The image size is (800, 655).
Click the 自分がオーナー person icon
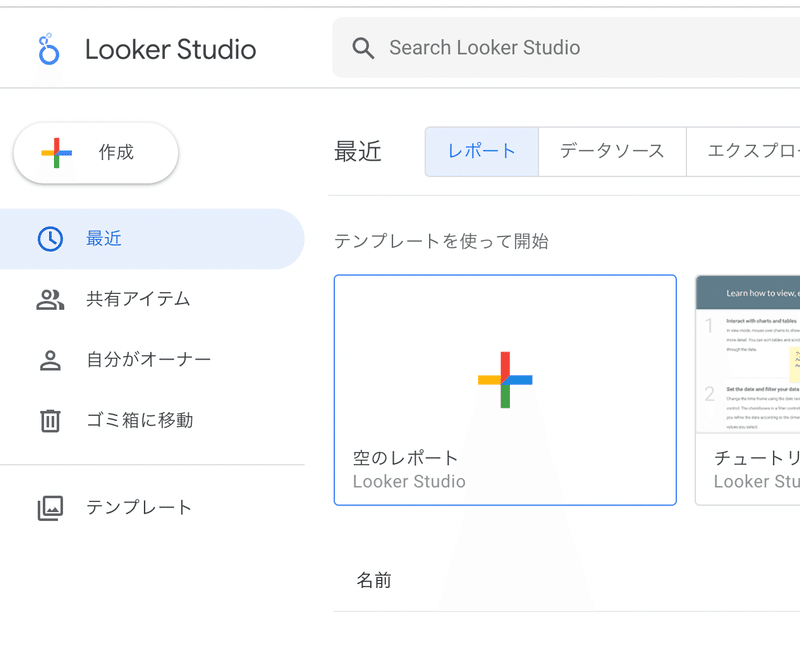(x=50, y=360)
